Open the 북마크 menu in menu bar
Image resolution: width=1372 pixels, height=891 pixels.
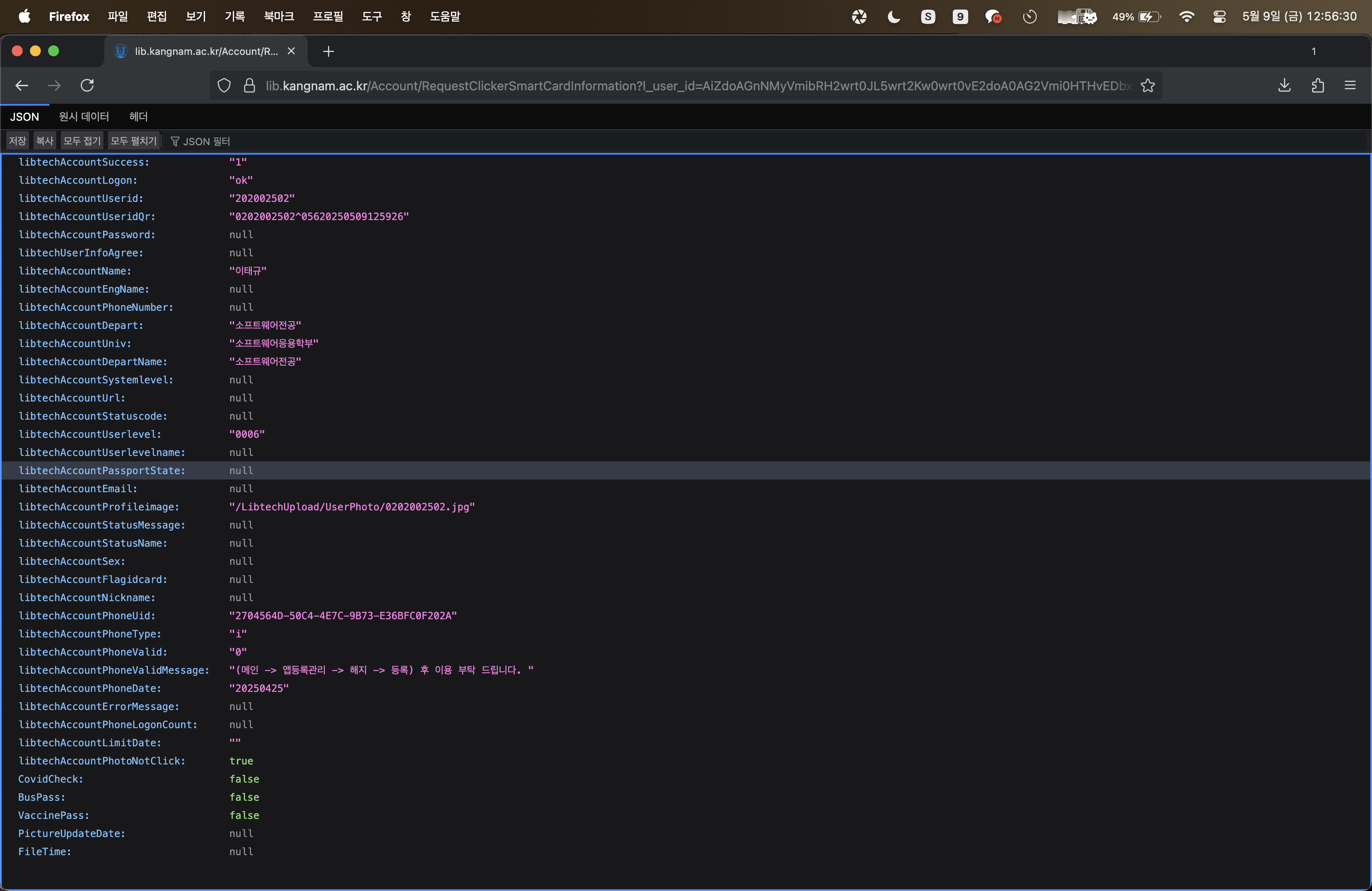279,17
